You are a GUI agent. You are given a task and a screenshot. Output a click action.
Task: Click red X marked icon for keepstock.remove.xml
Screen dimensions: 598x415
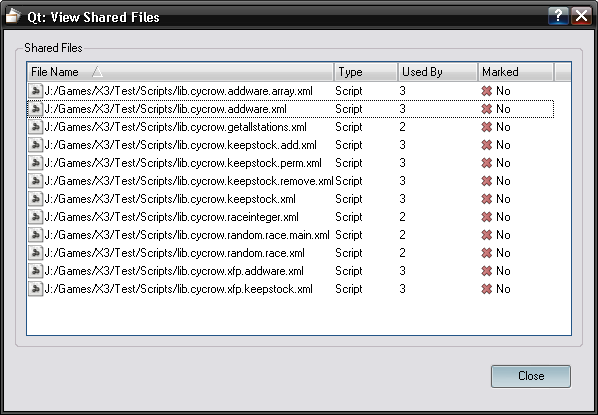pyautogui.click(x=487, y=181)
